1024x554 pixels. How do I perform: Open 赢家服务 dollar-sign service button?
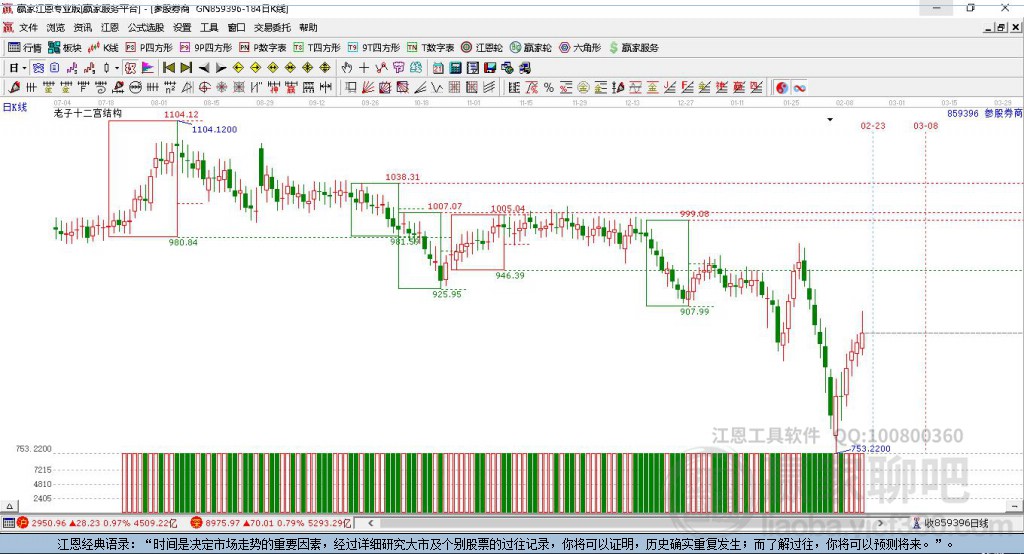tap(633, 48)
